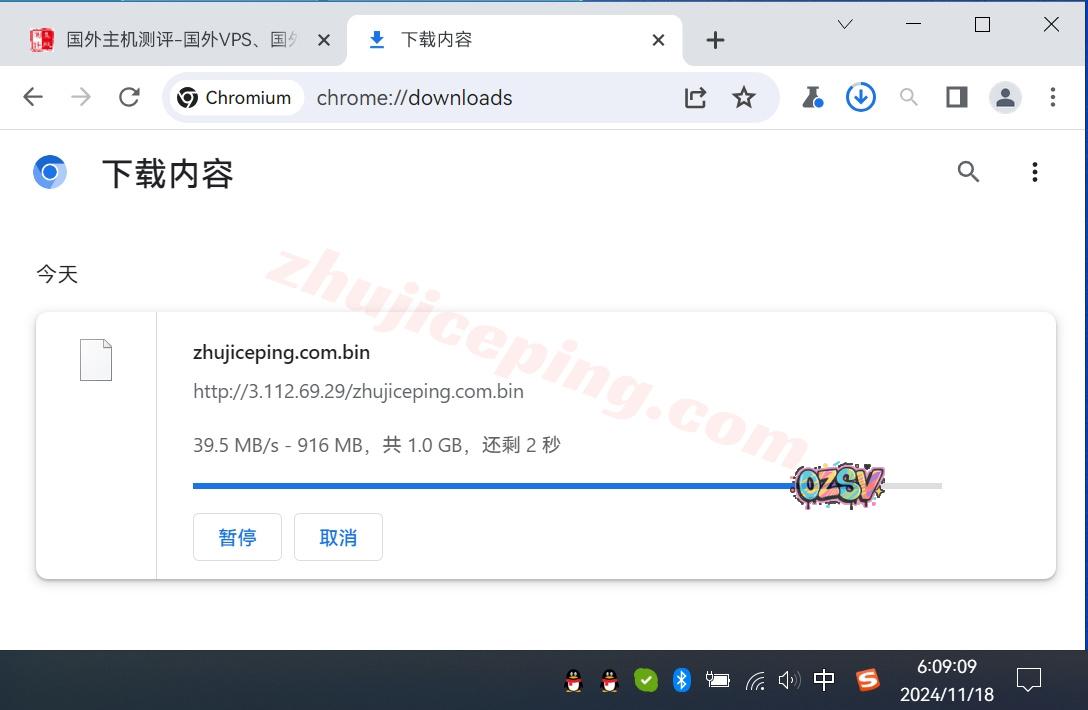
Task: Open the share page icon in address bar
Action: [695, 97]
